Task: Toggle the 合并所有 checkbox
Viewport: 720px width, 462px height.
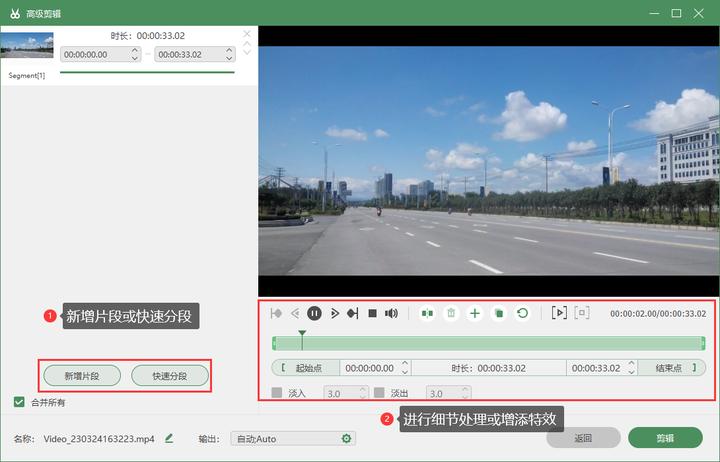Action: point(19,402)
